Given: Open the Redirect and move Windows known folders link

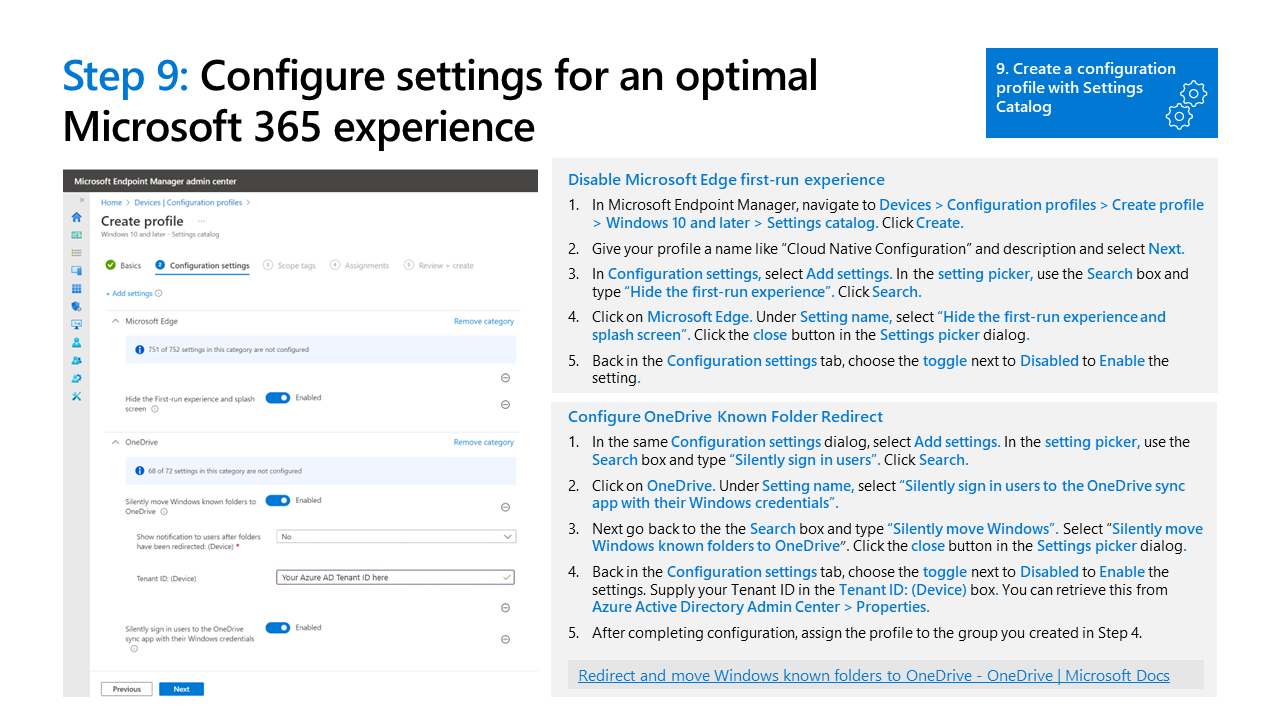Looking at the screenshot, I should pos(874,676).
